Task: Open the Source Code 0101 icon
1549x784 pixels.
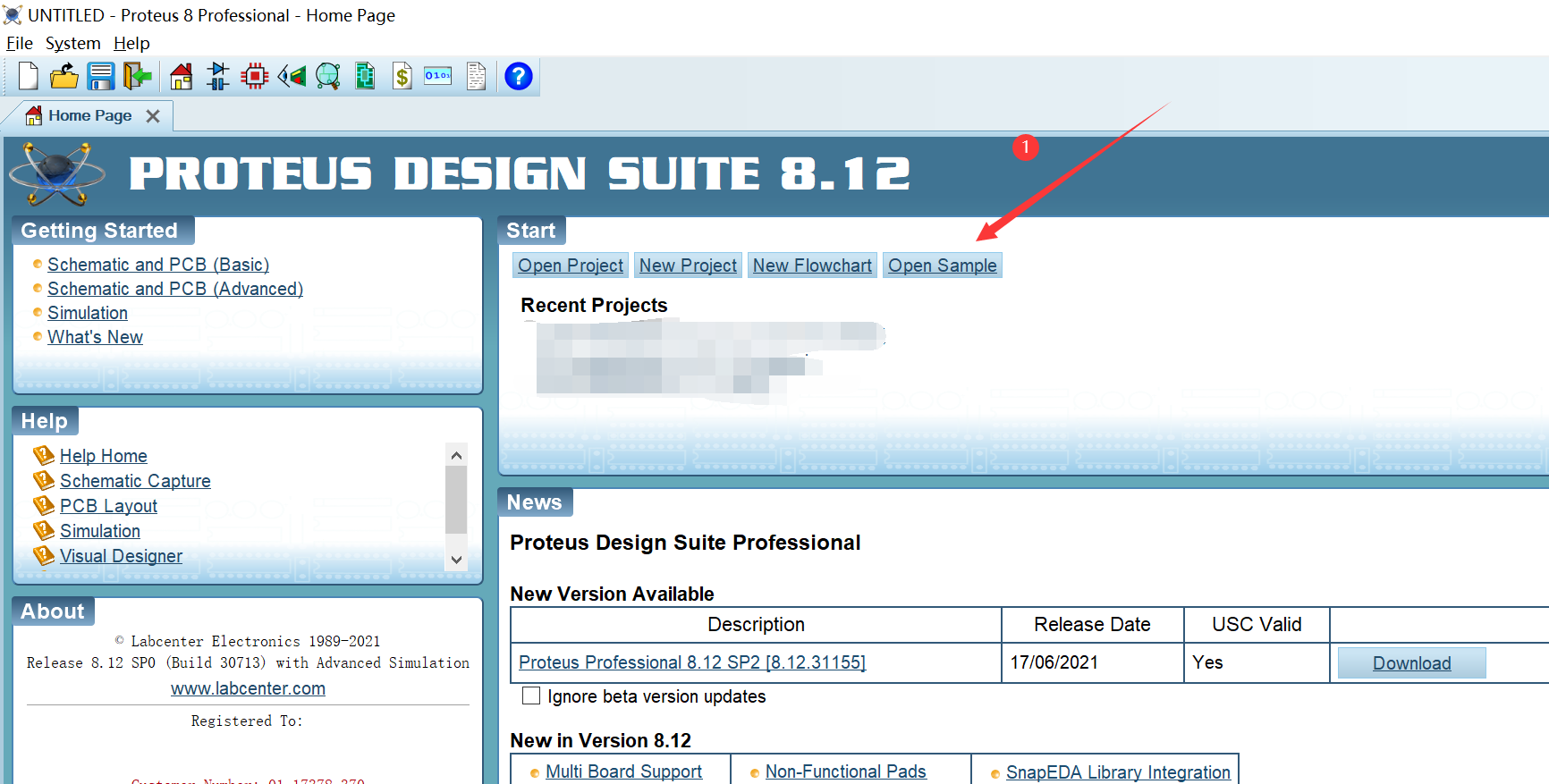Action: (438, 76)
